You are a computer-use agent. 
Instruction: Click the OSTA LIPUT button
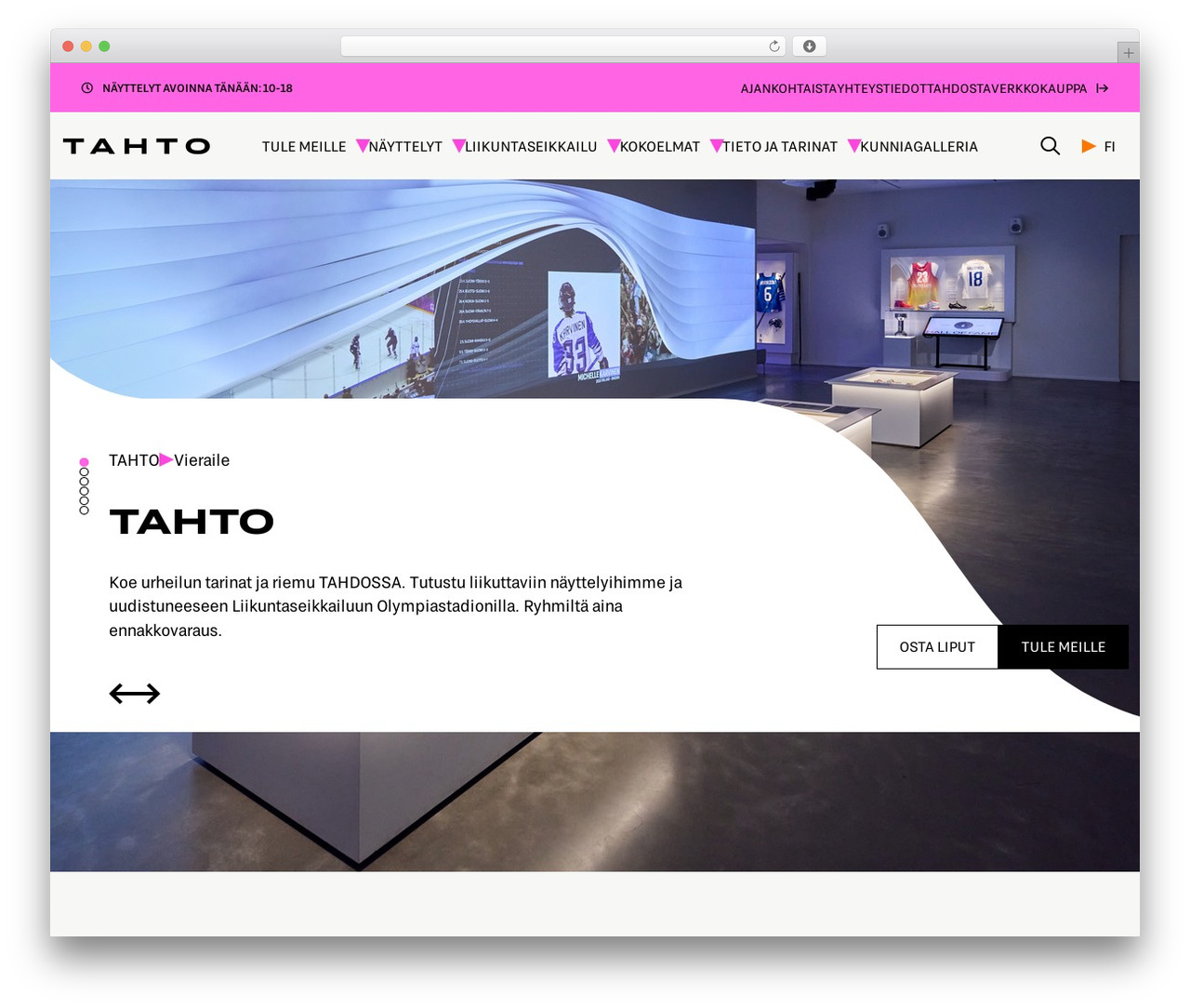[x=937, y=647]
